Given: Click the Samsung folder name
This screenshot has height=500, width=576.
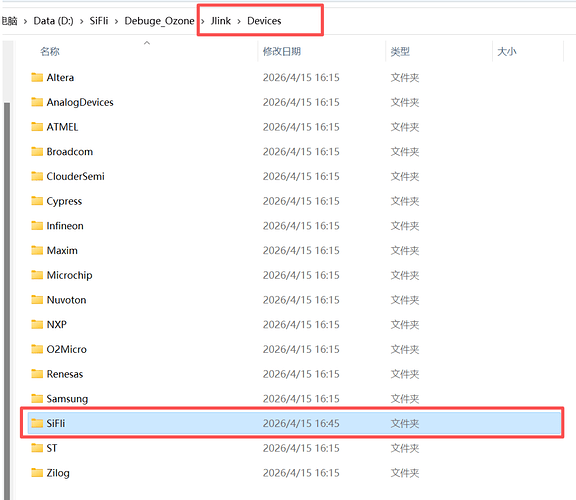Looking at the screenshot, I should click(x=68, y=399).
